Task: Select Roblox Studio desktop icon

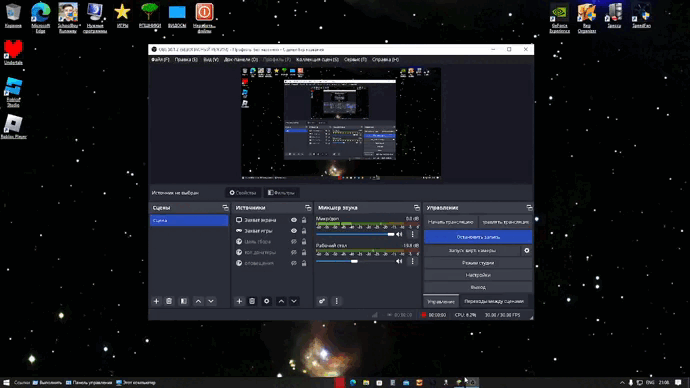Action: click(13, 92)
